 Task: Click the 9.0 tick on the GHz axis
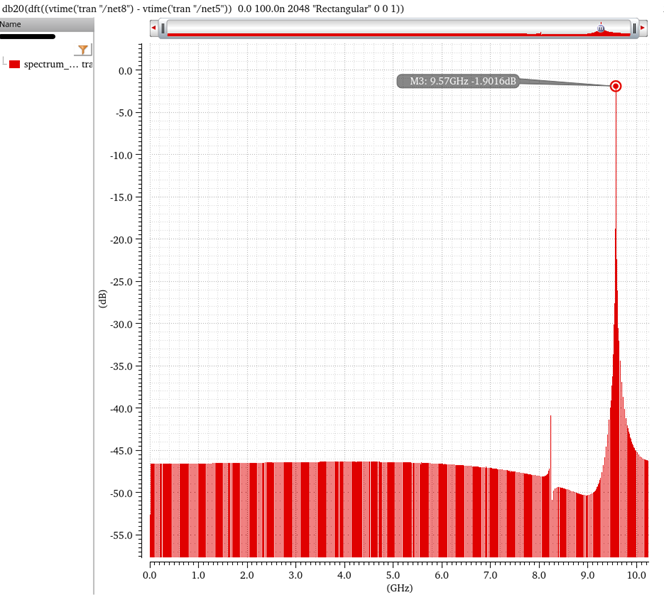(588, 575)
